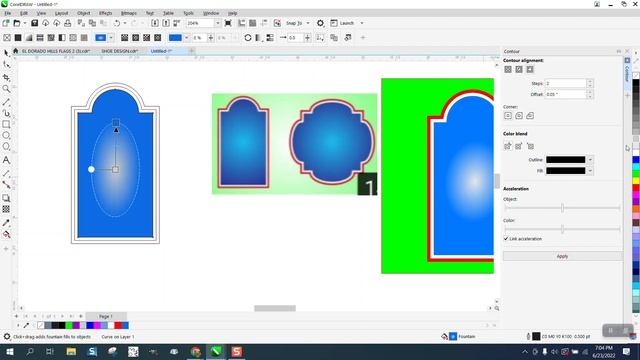Select the Artistic Media tool
Screen dimensions: 640x360
click(x=6, y=113)
